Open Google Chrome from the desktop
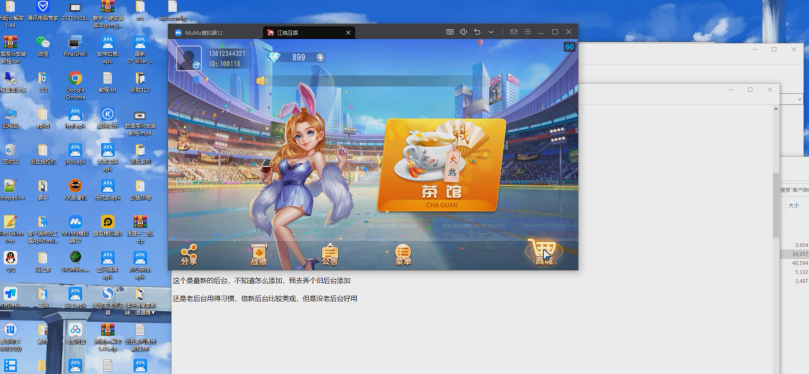Viewport: 809px width, 374px height. click(x=75, y=84)
